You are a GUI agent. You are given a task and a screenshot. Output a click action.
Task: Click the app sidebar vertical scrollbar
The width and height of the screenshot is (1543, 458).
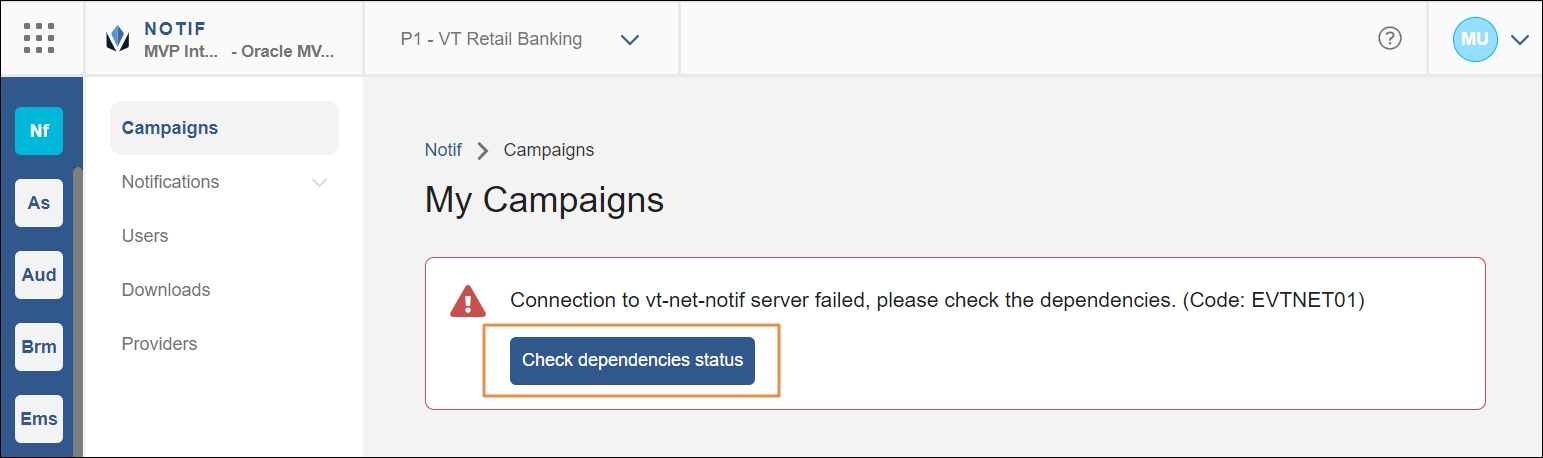pyautogui.click(x=78, y=300)
